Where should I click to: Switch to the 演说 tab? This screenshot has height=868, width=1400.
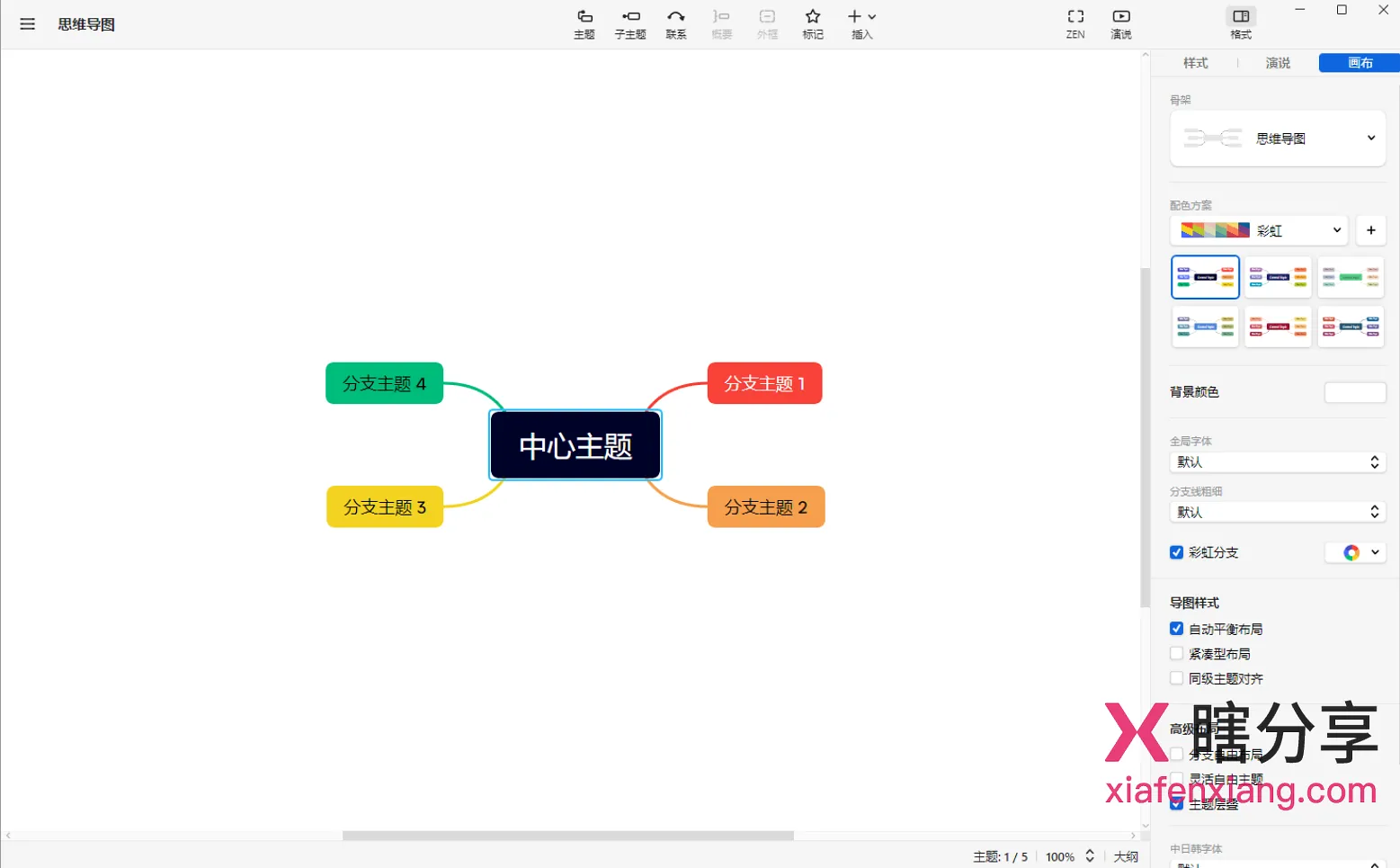(x=1277, y=63)
